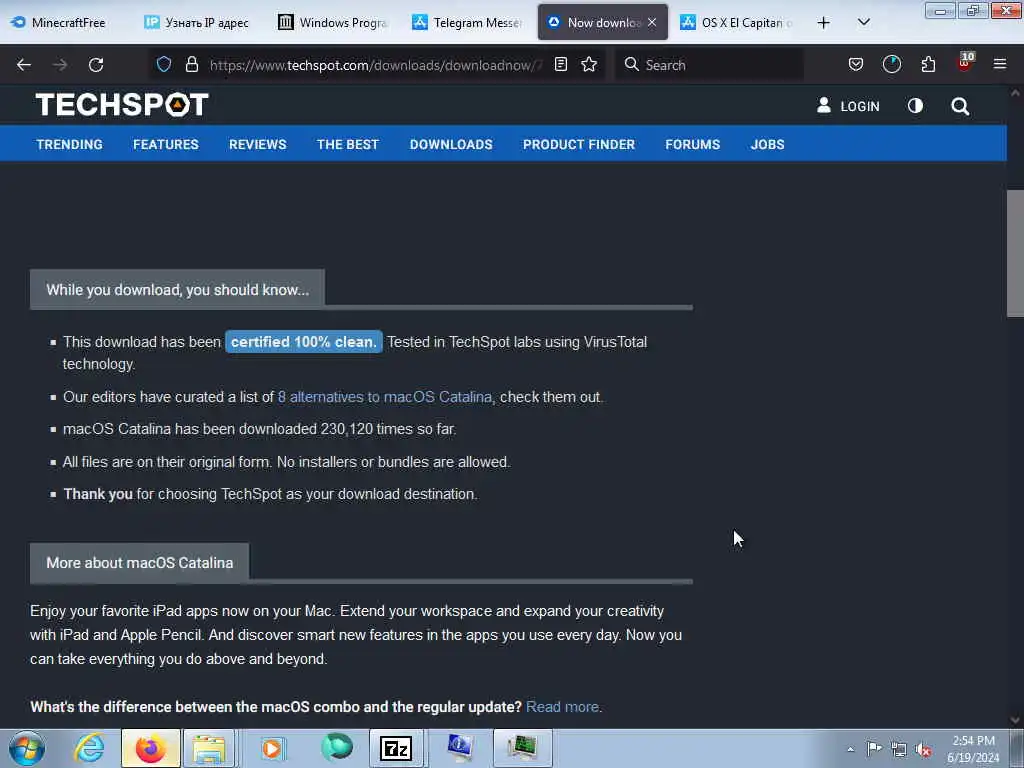1024x768 pixels.
Task: Open 7-Zip from the taskbar
Action: point(396,748)
